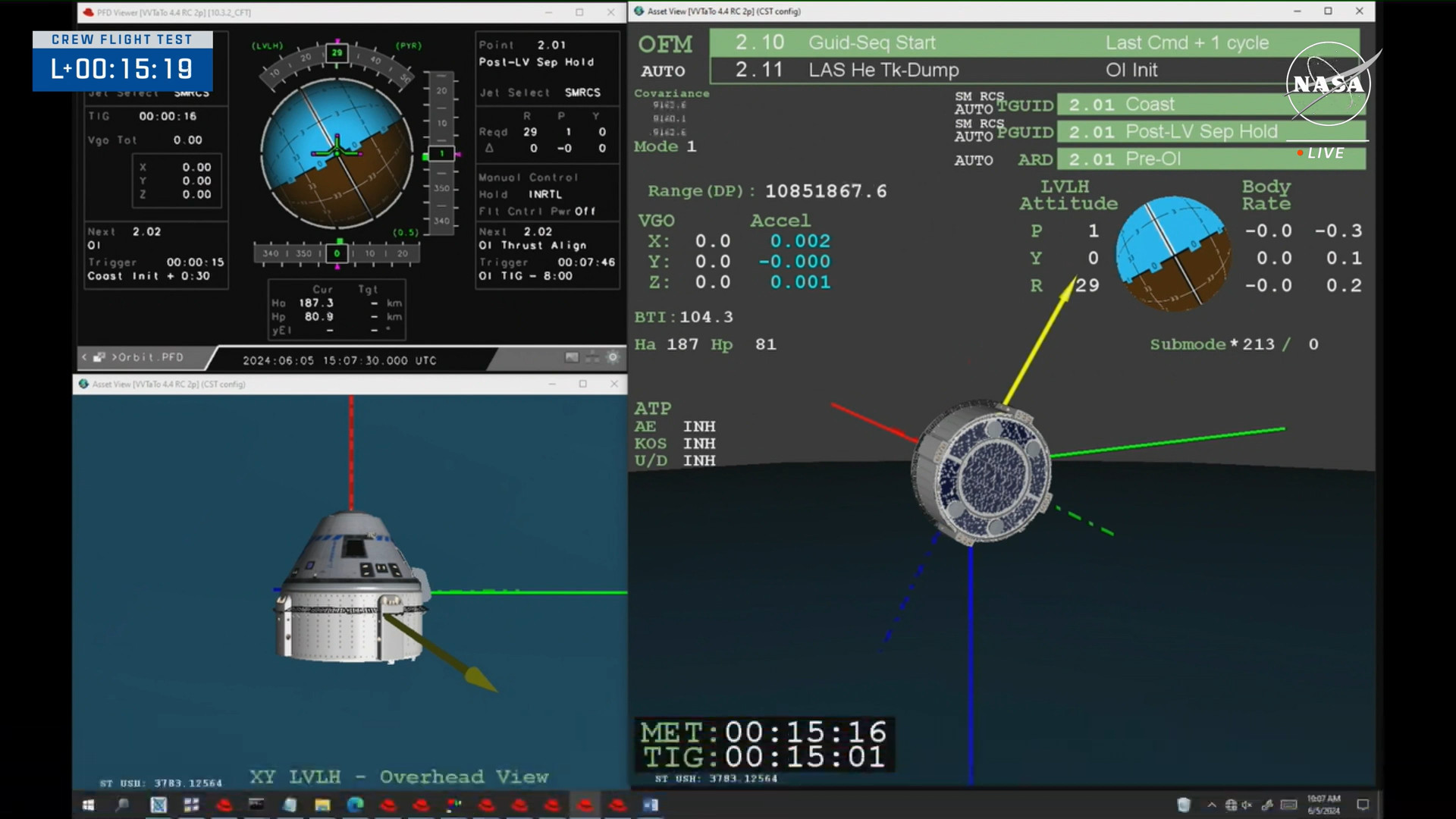Click the OI Thrust Align next-event label
1456x819 pixels.
click(532, 246)
